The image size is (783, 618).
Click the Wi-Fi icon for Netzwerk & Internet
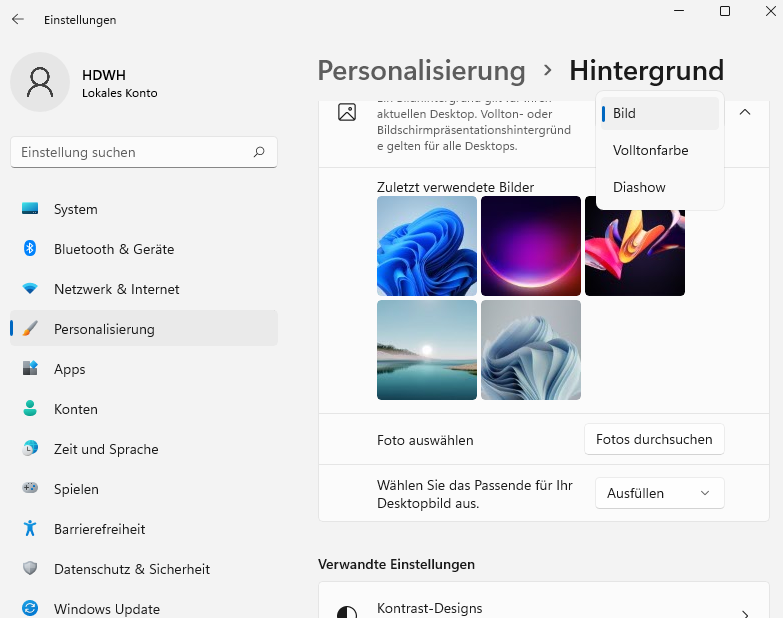(30, 289)
